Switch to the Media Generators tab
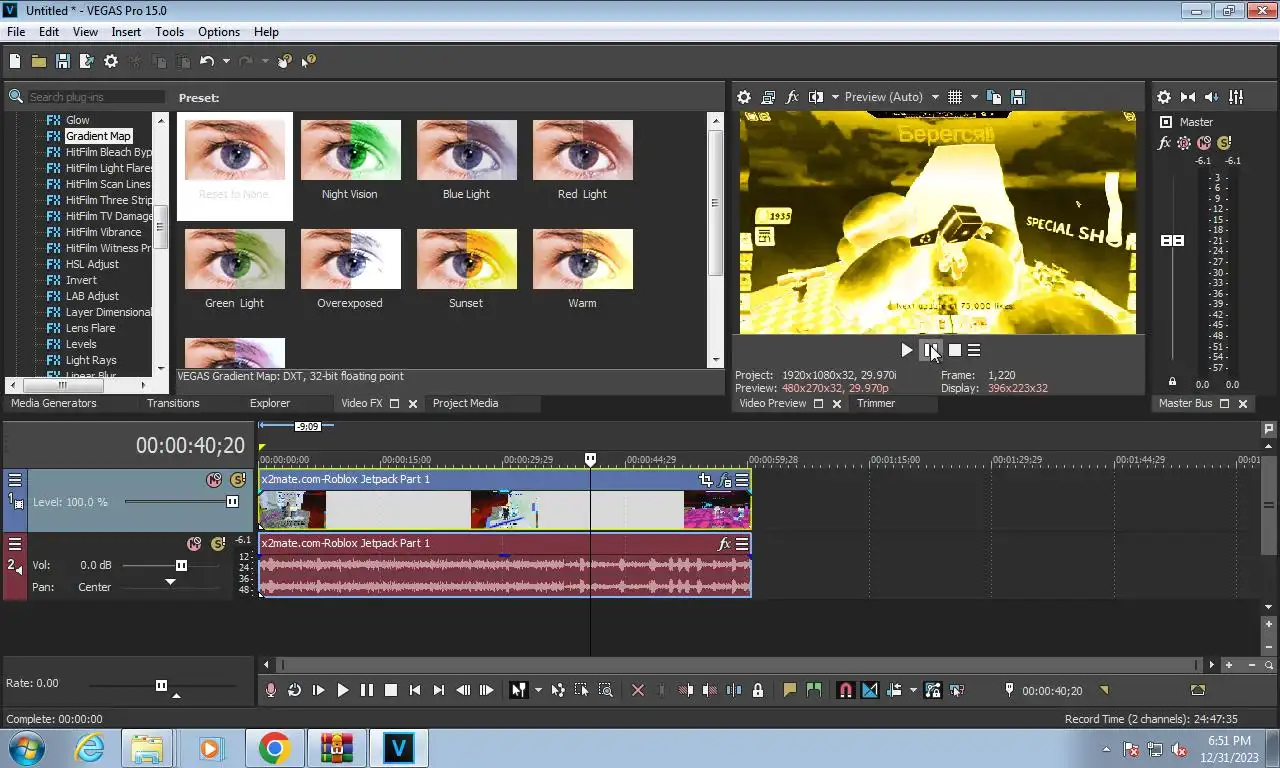The width and height of the screenshot is (1280, 768). click(54, 403)
